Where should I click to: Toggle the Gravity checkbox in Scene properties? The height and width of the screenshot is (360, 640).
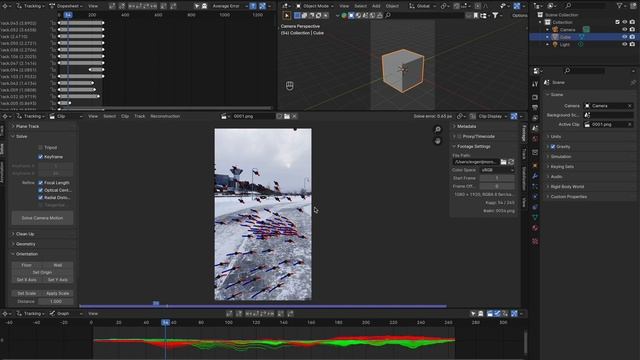(x=553, y=147)
